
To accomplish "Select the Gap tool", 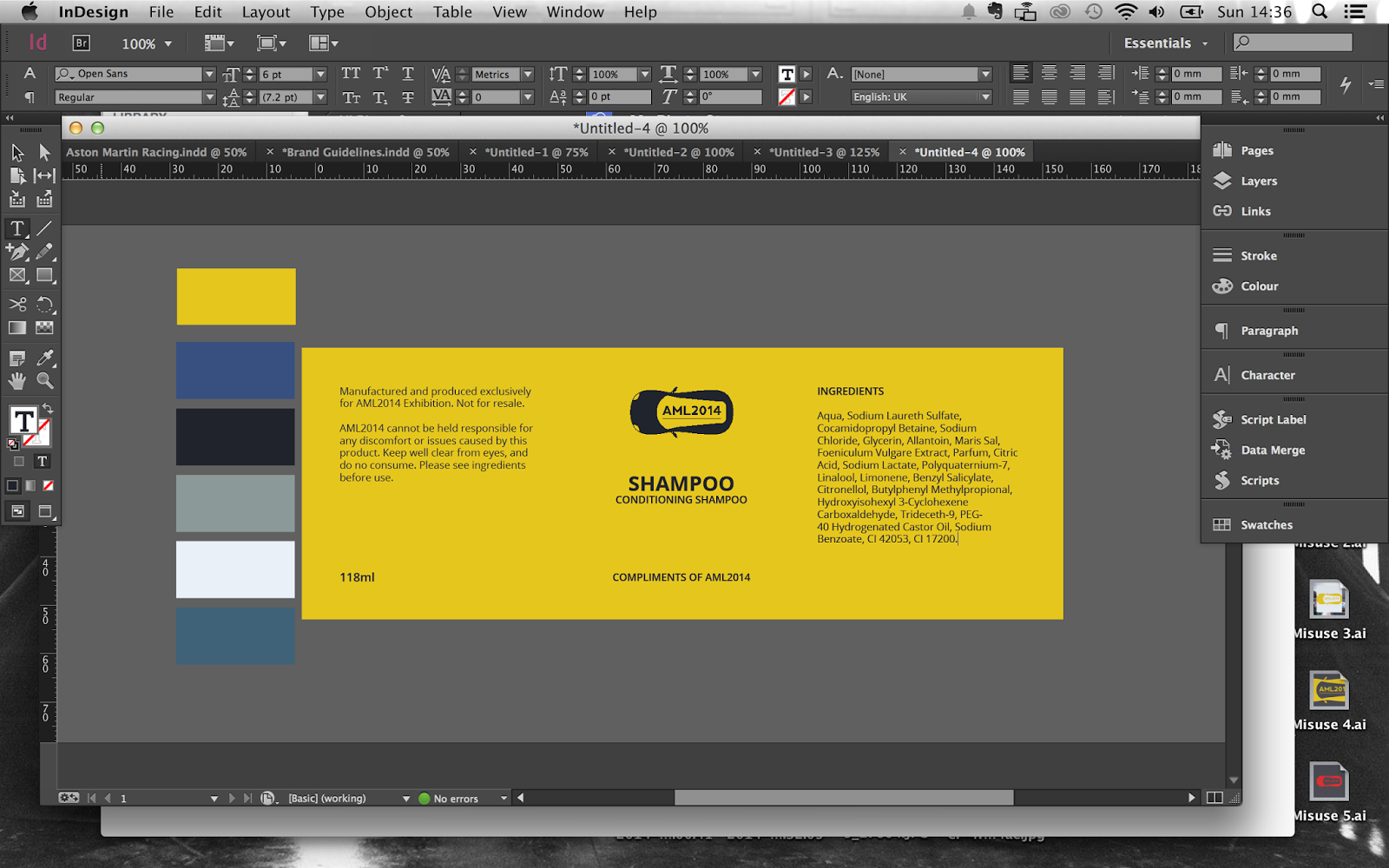I will pyautogui.click(x=44, y=175).
